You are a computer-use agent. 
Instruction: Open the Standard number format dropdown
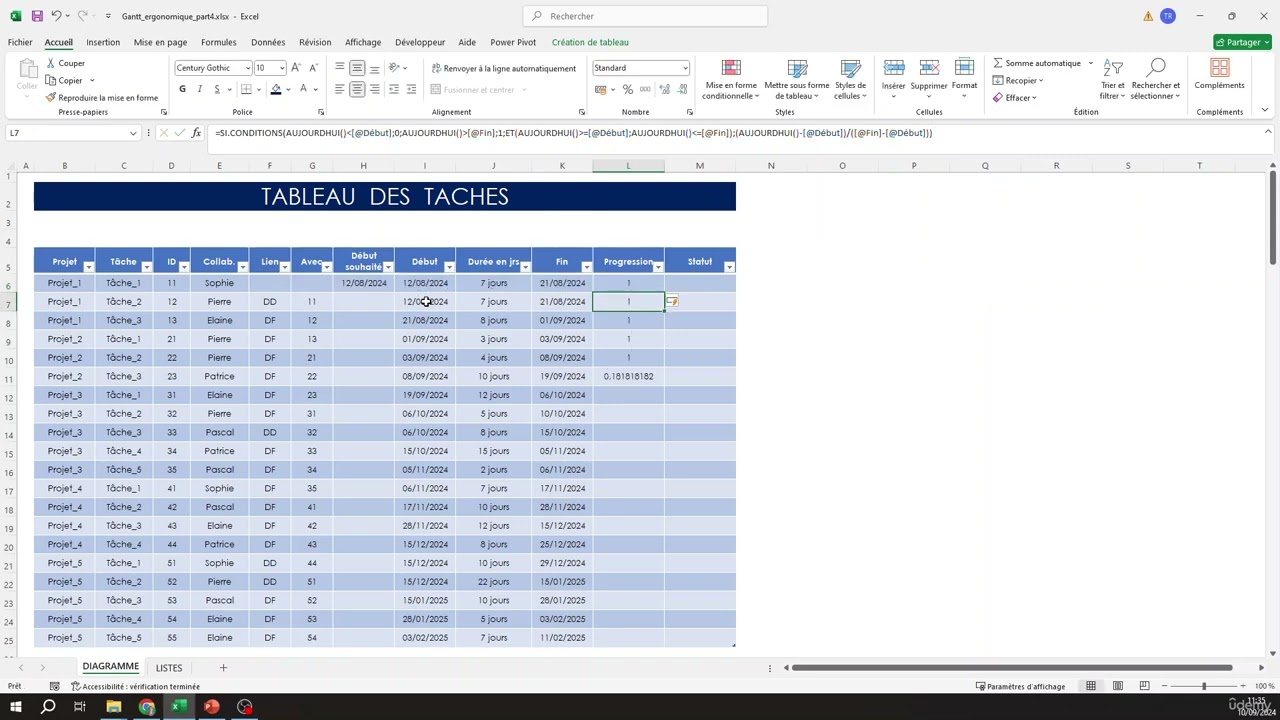tap(685, 68)
